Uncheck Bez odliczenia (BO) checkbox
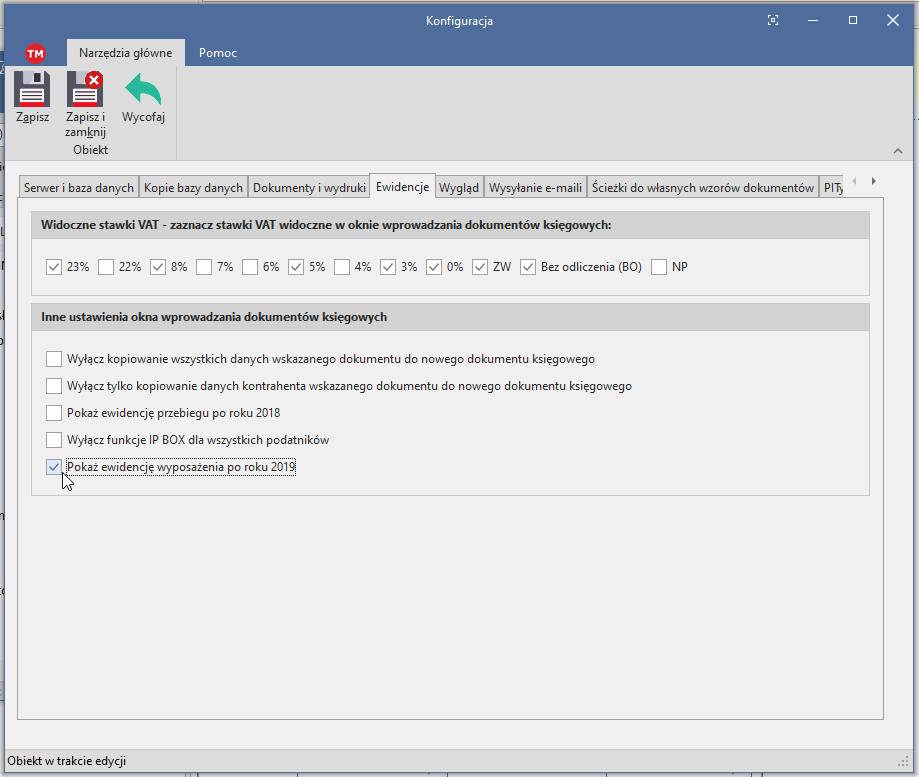The height and width of the screenshot is (777, 919). pyautogui.click(x=529, y=267)
